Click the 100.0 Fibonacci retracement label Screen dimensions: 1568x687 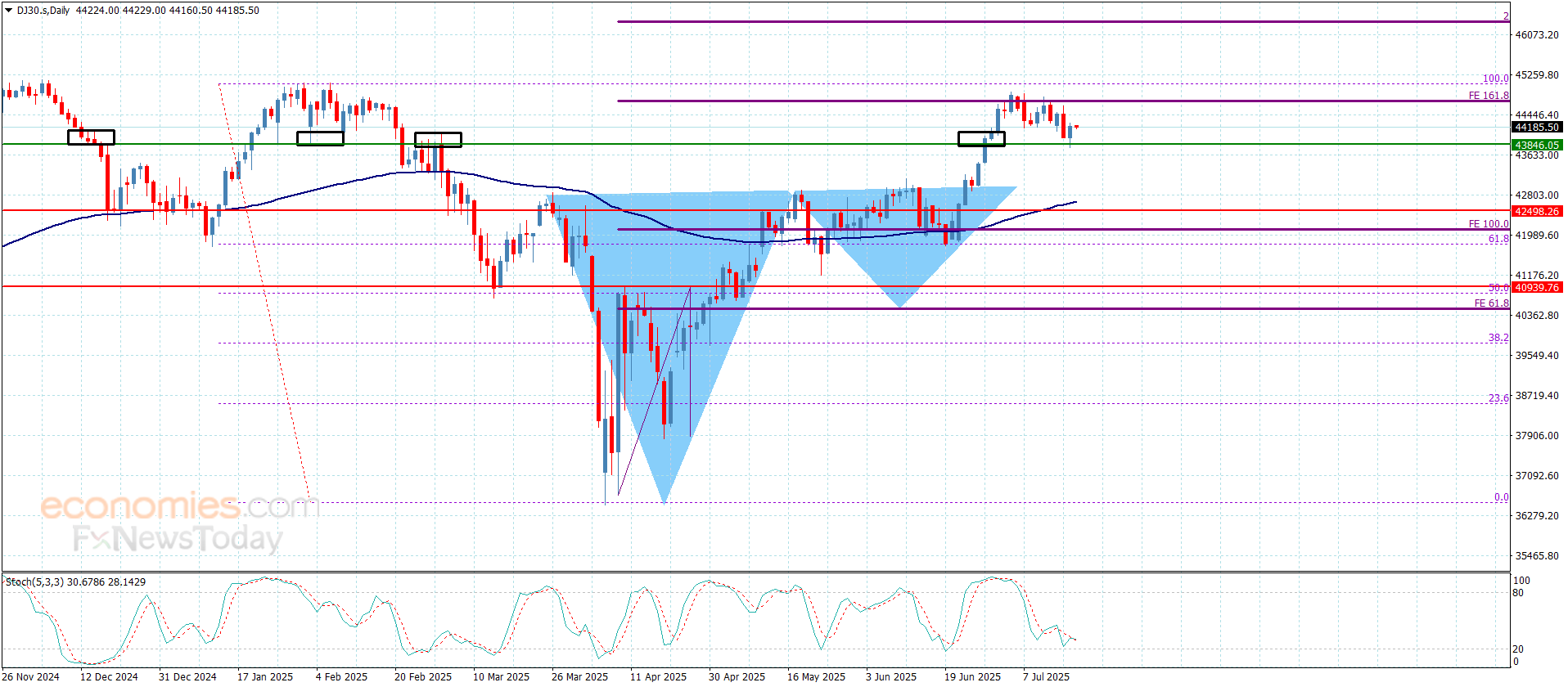(x=1496, y=79)
